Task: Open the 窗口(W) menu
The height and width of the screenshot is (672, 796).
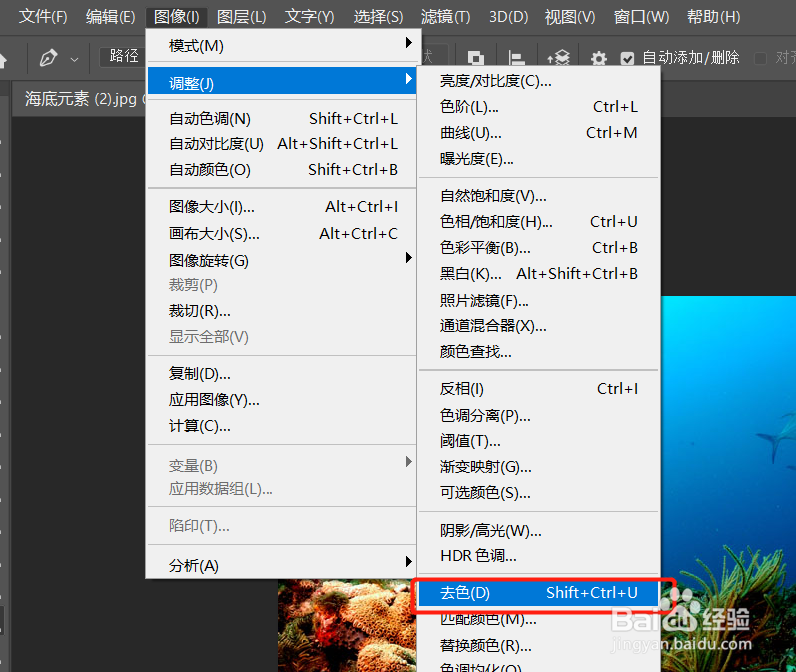Action: tap(642, 17)
